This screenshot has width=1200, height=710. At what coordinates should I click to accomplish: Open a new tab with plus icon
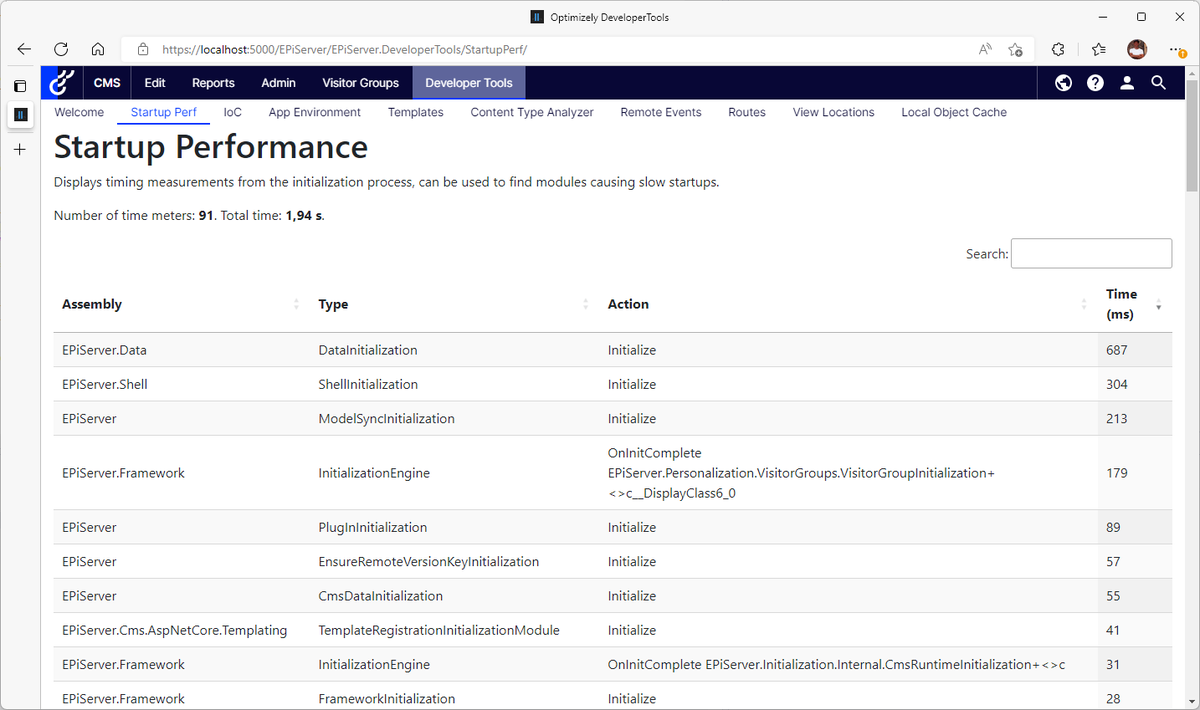pyautogui.click(x=20, y=149)
